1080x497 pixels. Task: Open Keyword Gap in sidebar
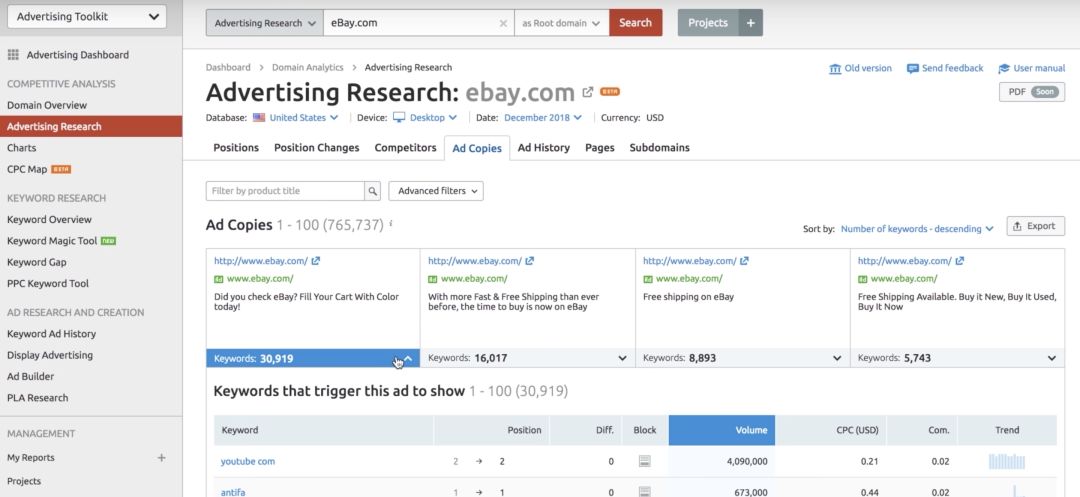37,262
